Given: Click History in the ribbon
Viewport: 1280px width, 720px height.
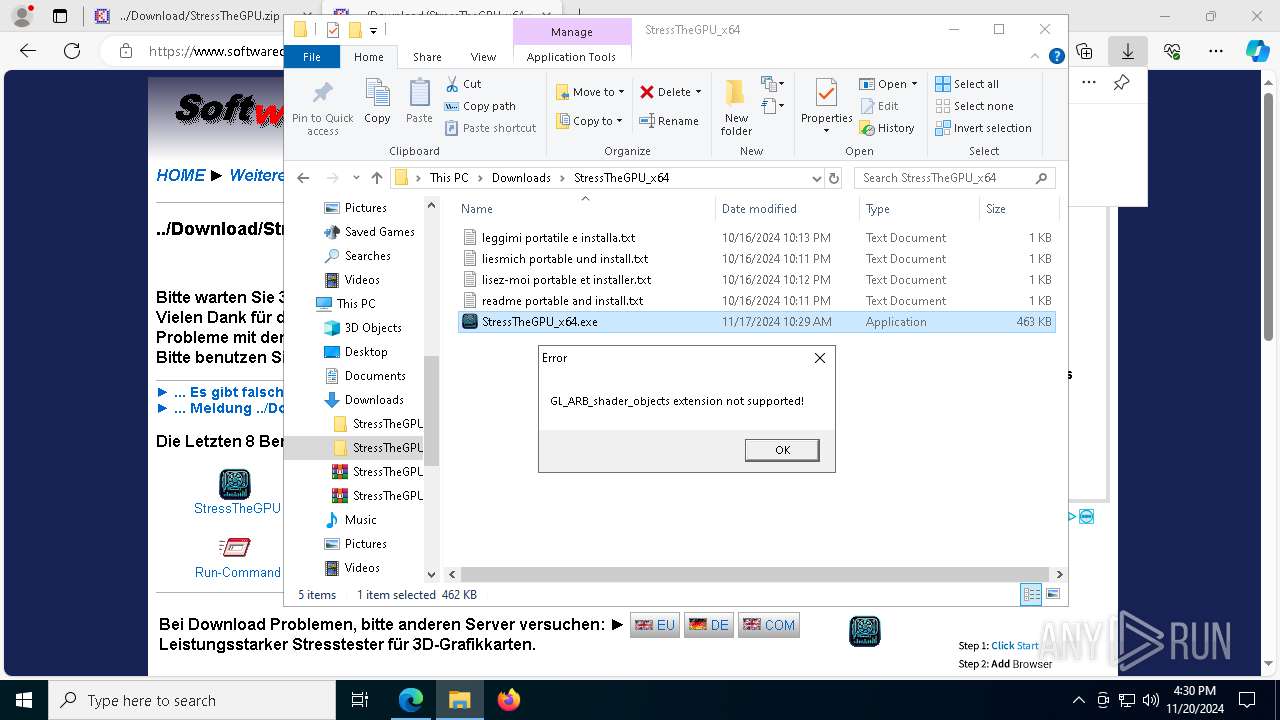Looking at the screenshot, I should click(887, 128).
